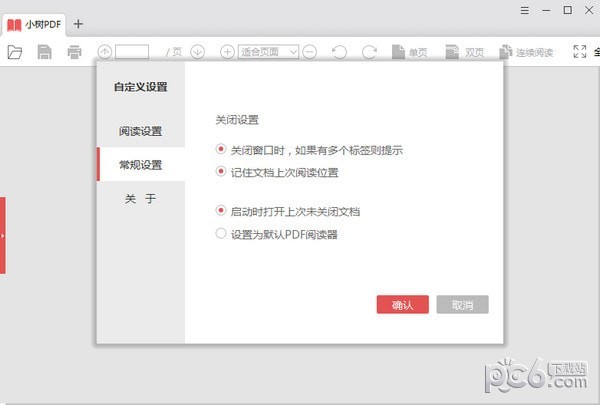The height and width of the screenshot is (405, 600).
Task: Open 阅读设置 settings section
Action: click(x=140, y=131)
